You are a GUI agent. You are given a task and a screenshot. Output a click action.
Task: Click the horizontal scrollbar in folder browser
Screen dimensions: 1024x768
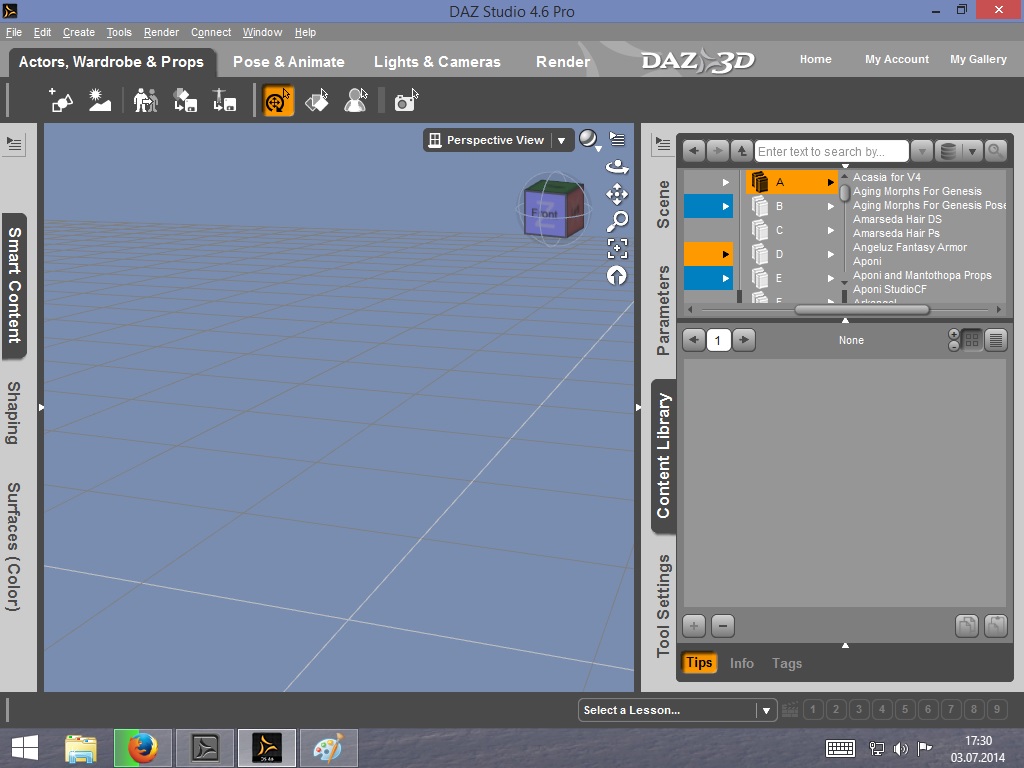tap(861, 310)
